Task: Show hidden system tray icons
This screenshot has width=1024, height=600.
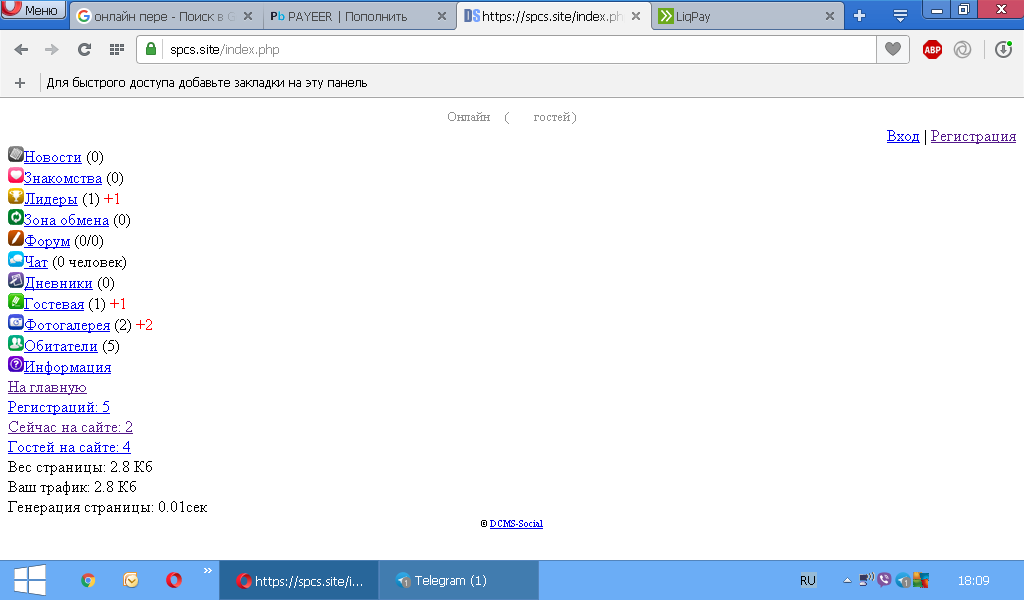Action: (847, 581)
